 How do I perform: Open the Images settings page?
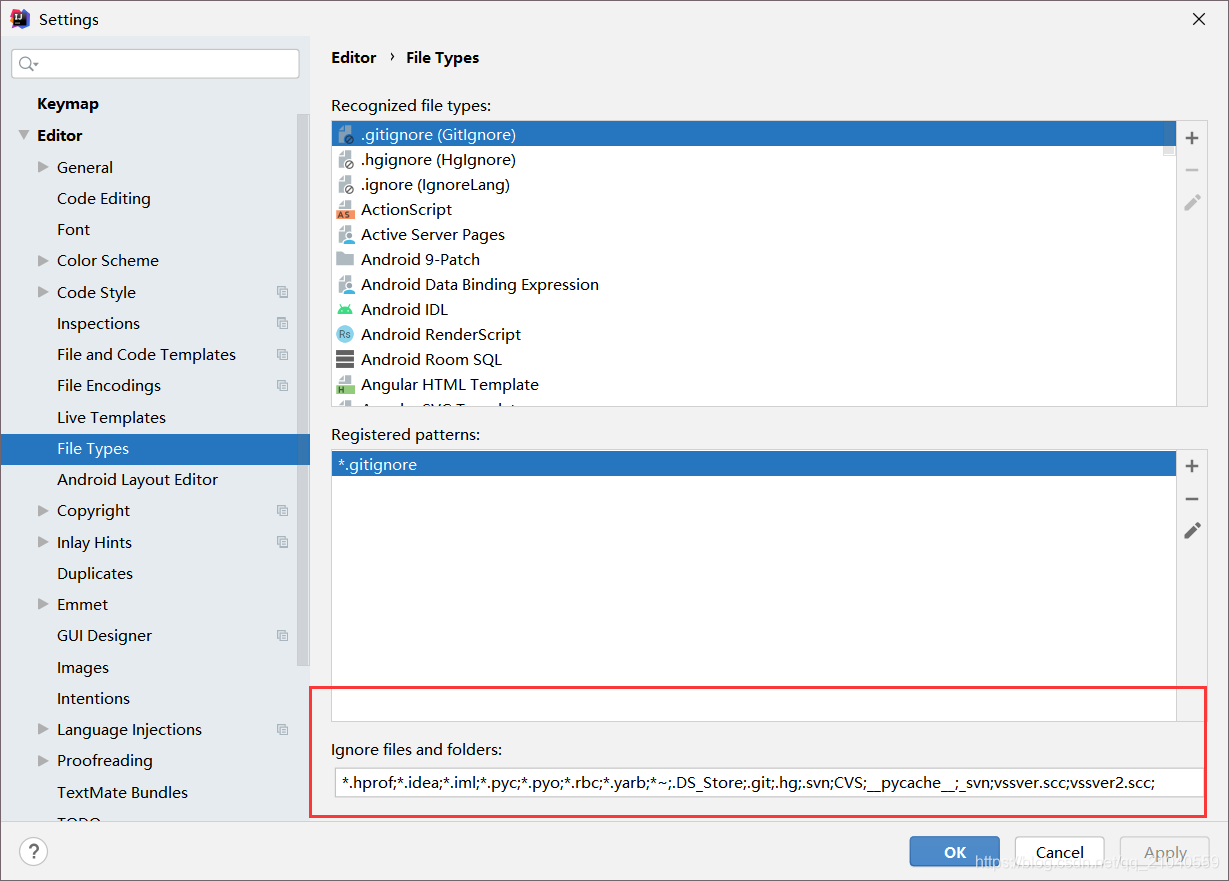83,667
